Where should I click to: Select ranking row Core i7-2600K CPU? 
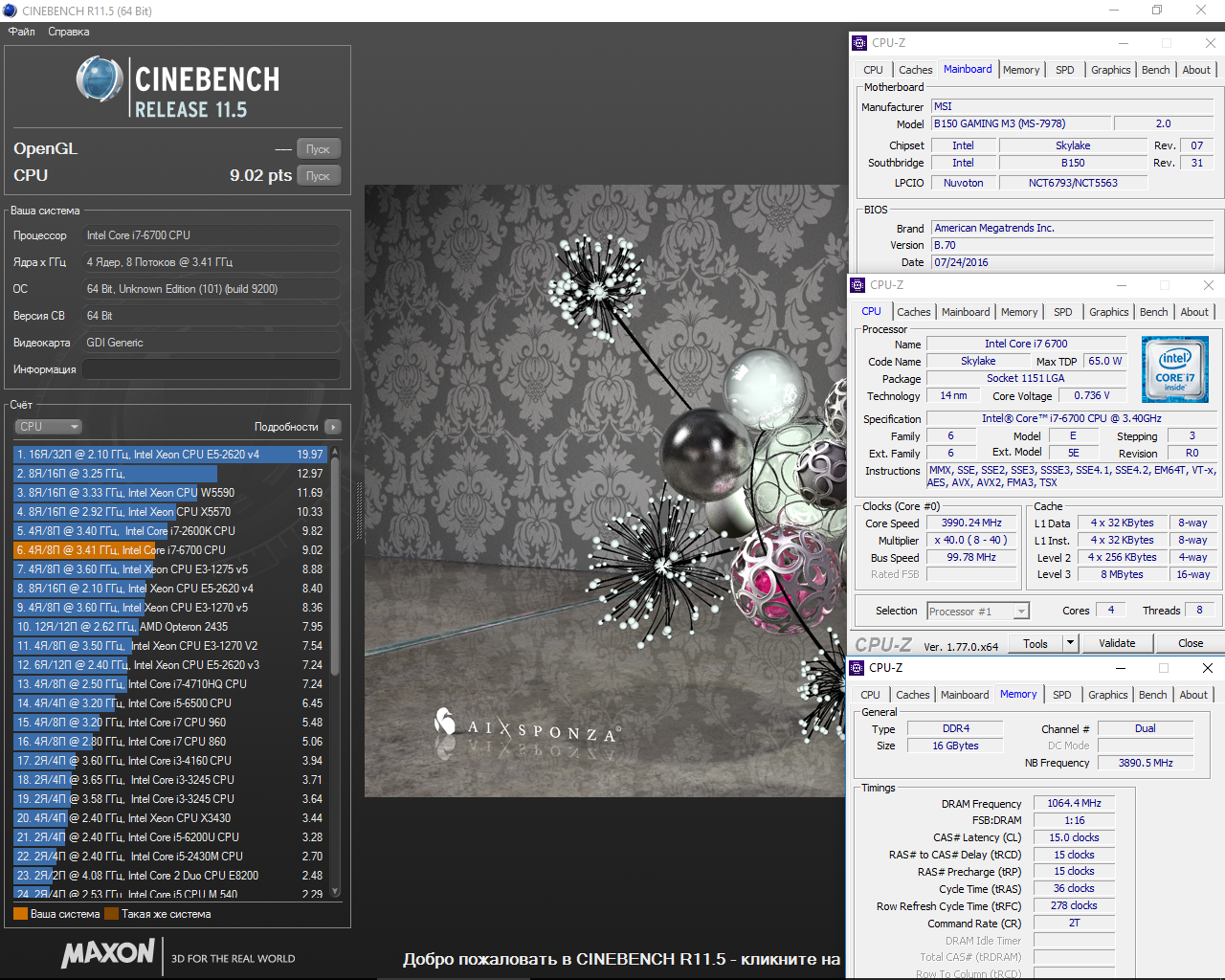(170, 531)
